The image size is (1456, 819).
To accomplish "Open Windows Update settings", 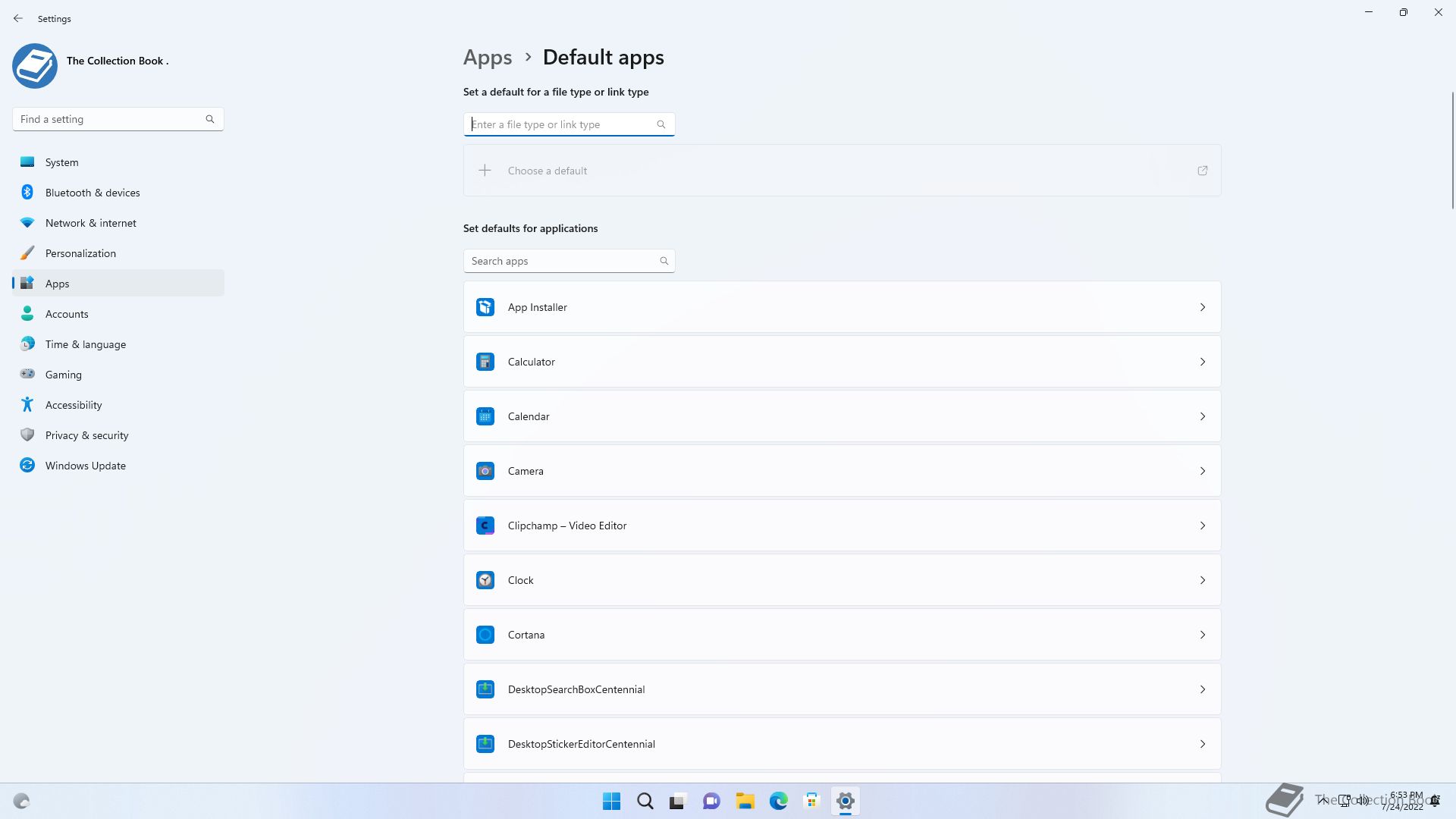I will click(118, 466).
